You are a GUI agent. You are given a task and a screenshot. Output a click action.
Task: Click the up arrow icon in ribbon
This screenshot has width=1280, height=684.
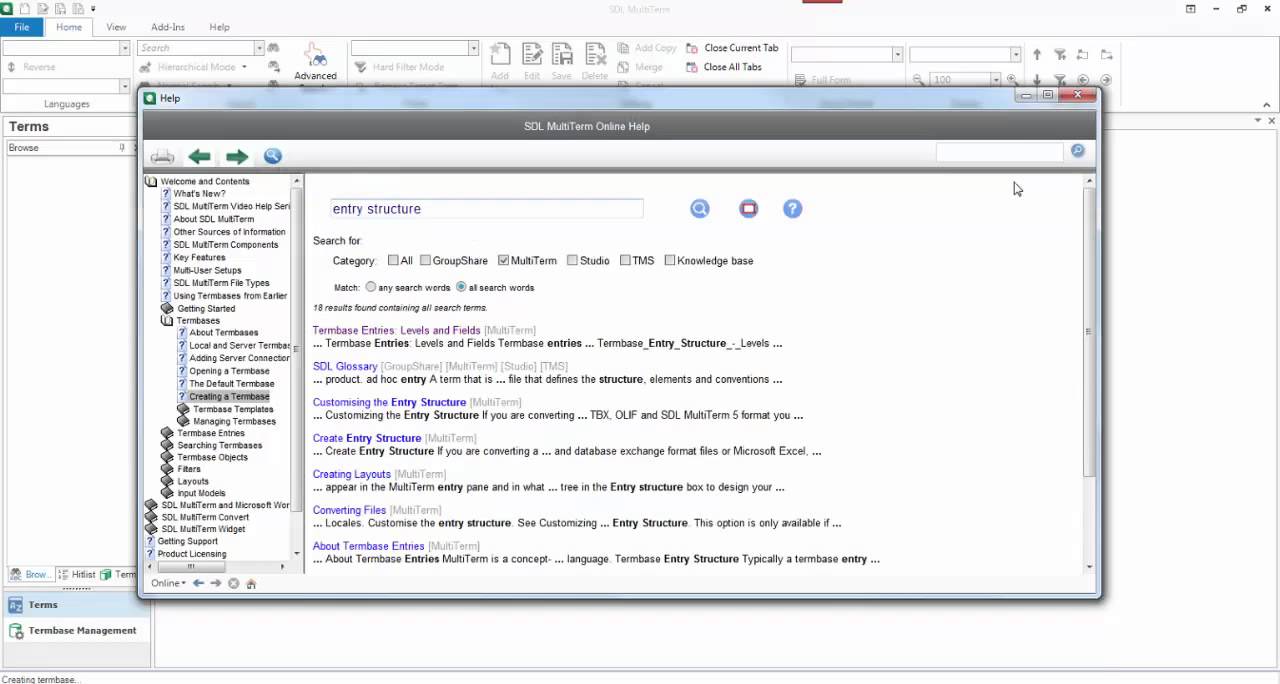point(1037,55)
